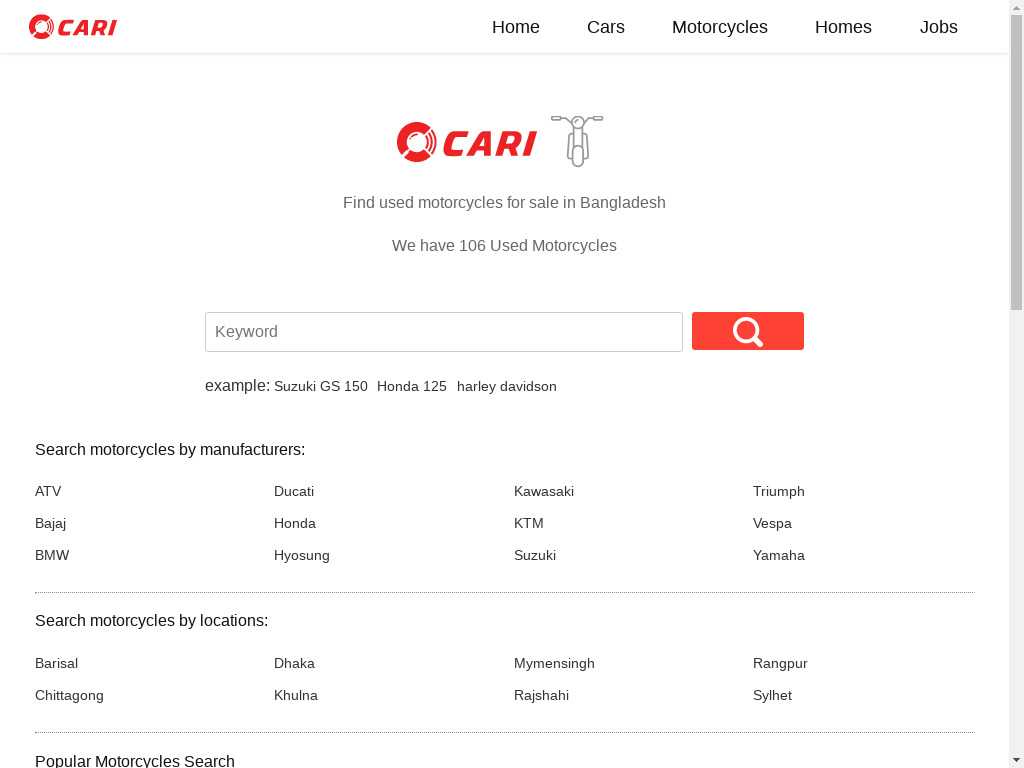
Task: Go to the Cars section
Action: 605,27
